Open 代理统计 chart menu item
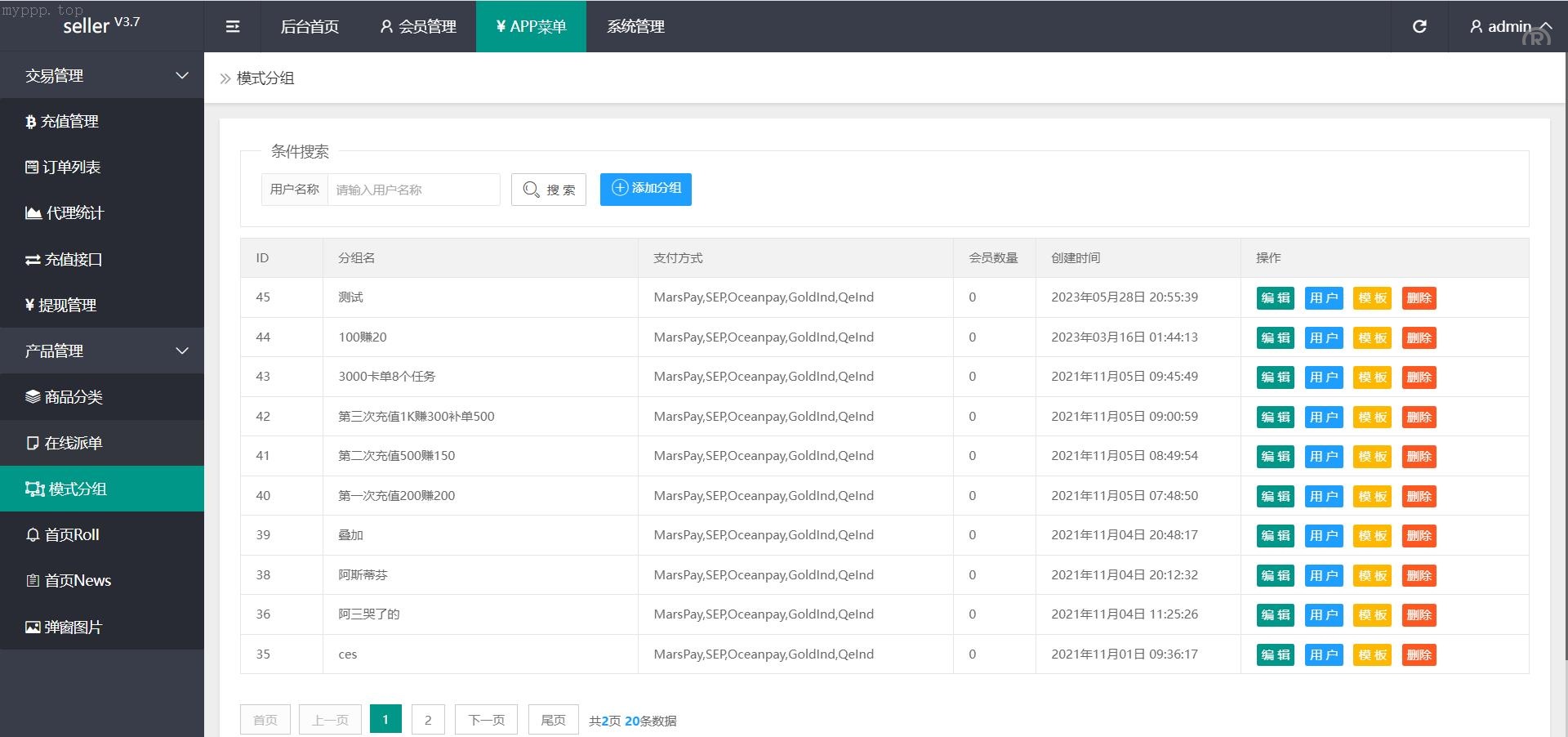 pos(65,213)
